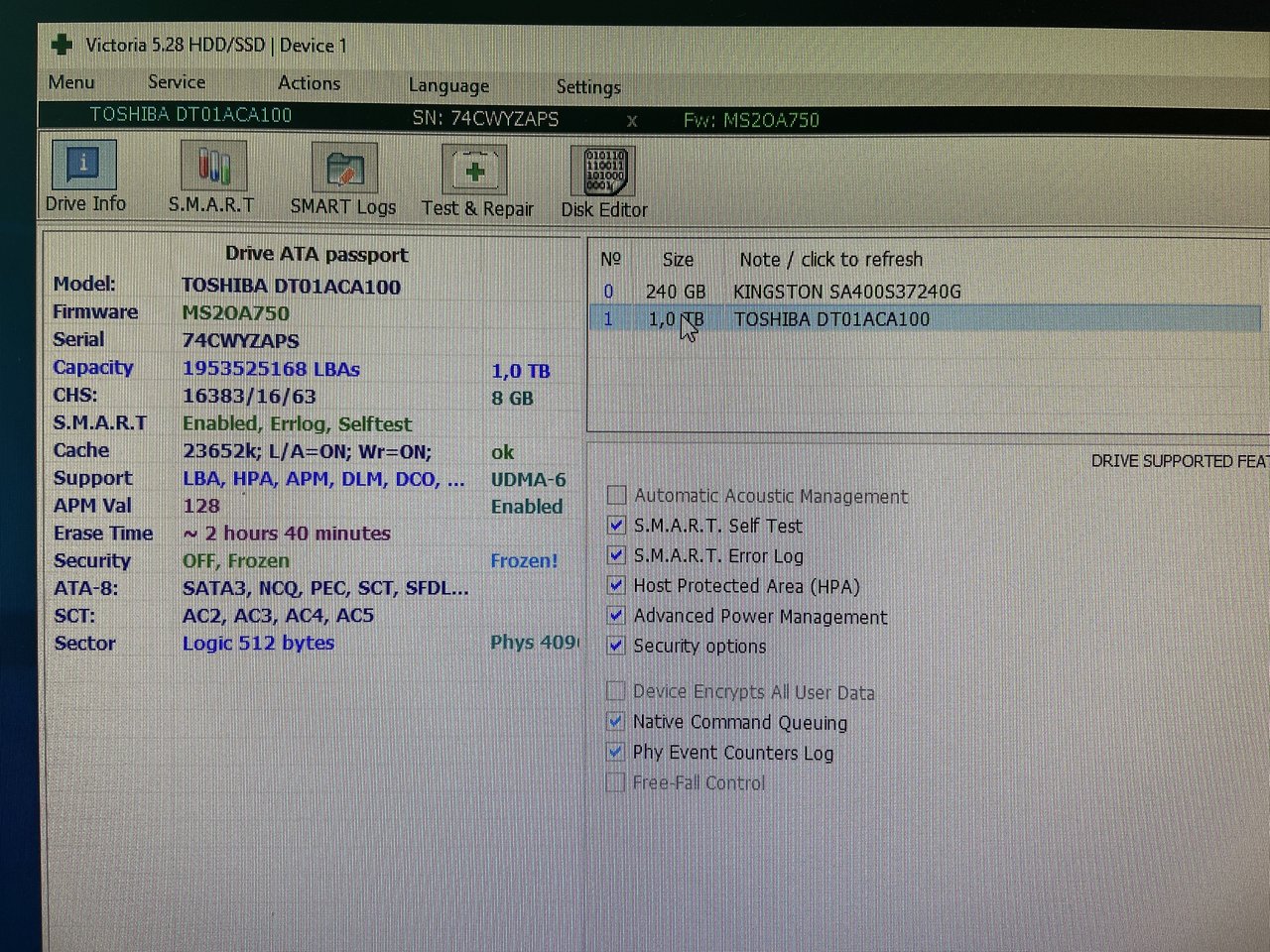The height and width of the screenshot is (952, 1270).
Task: Click the CHS value '16383/16/63'
Action: (249, 397)
